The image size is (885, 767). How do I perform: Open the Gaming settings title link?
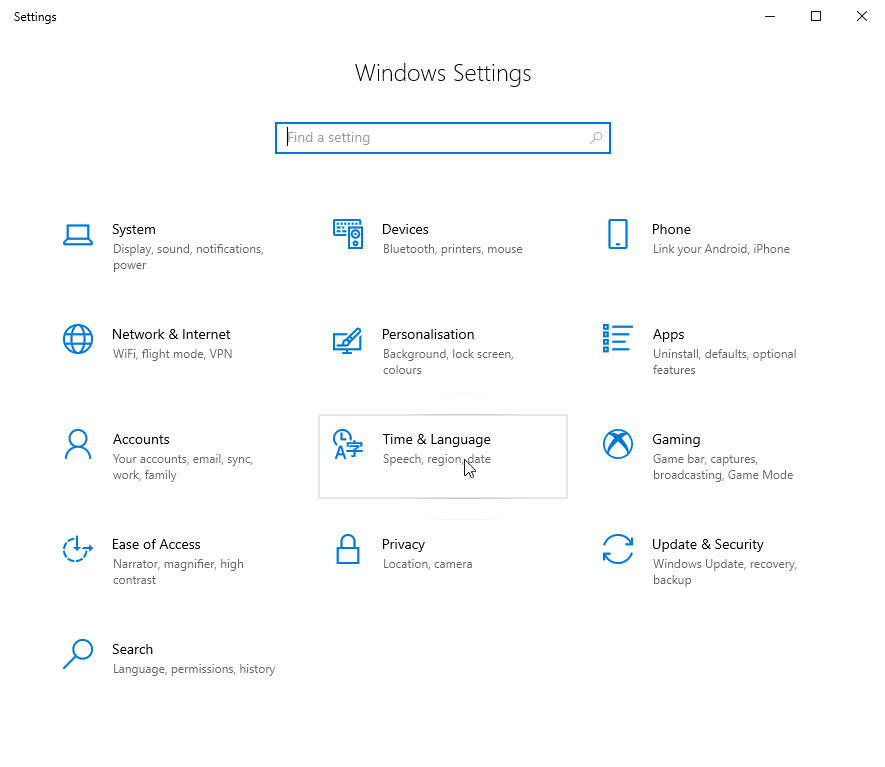676,439
